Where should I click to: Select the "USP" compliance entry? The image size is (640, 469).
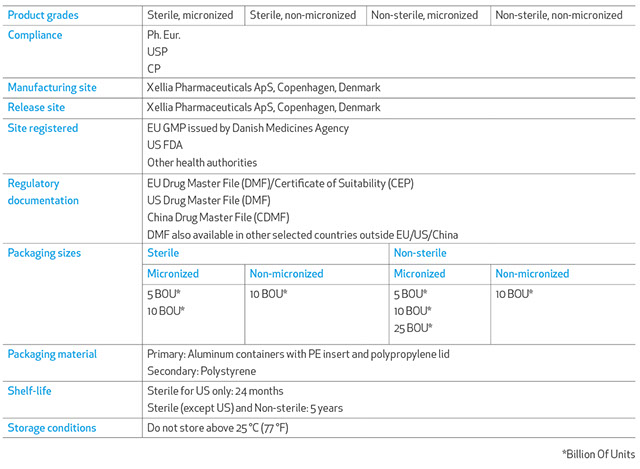coord(157,52)
